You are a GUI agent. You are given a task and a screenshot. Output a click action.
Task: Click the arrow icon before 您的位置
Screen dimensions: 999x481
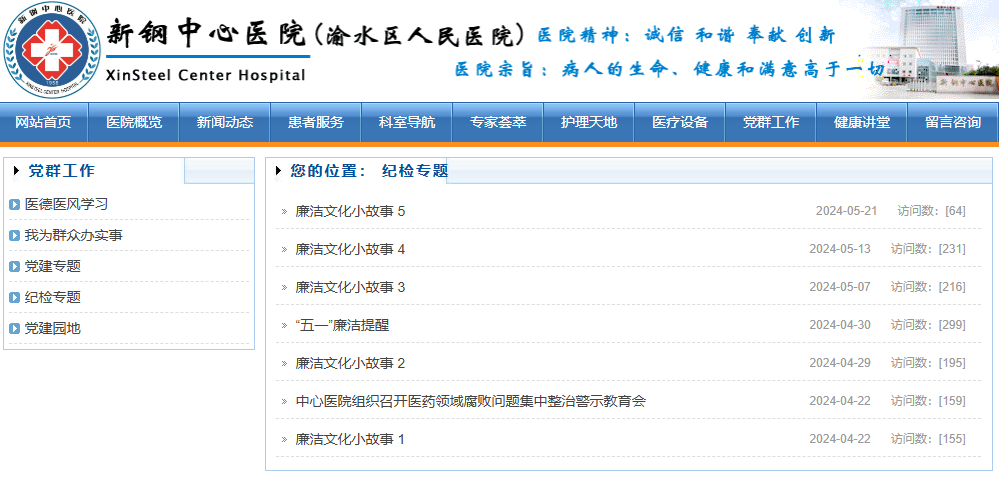278,171
